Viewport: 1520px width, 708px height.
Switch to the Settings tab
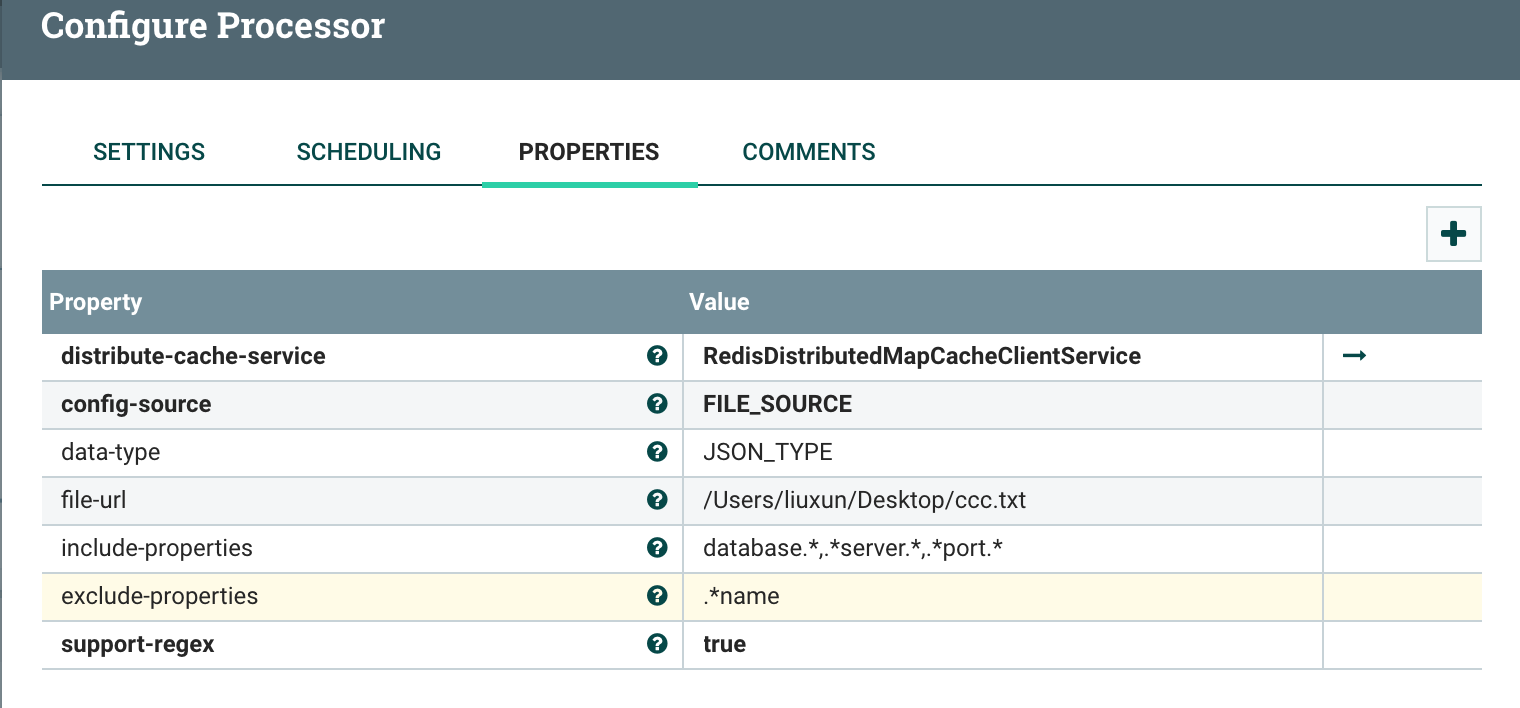[149, 152]
